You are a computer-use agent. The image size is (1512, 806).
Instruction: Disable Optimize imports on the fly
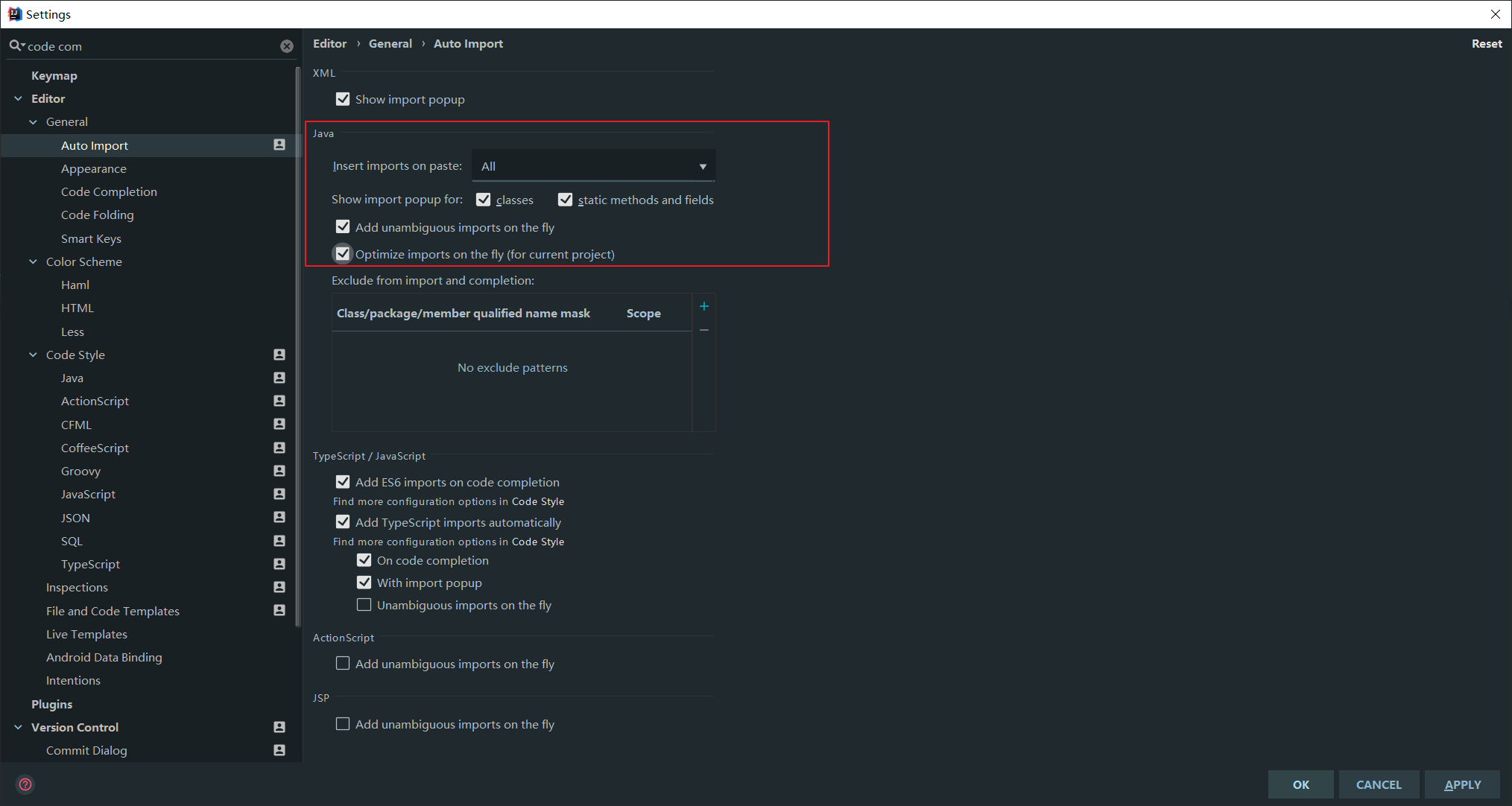click(343, 254)
